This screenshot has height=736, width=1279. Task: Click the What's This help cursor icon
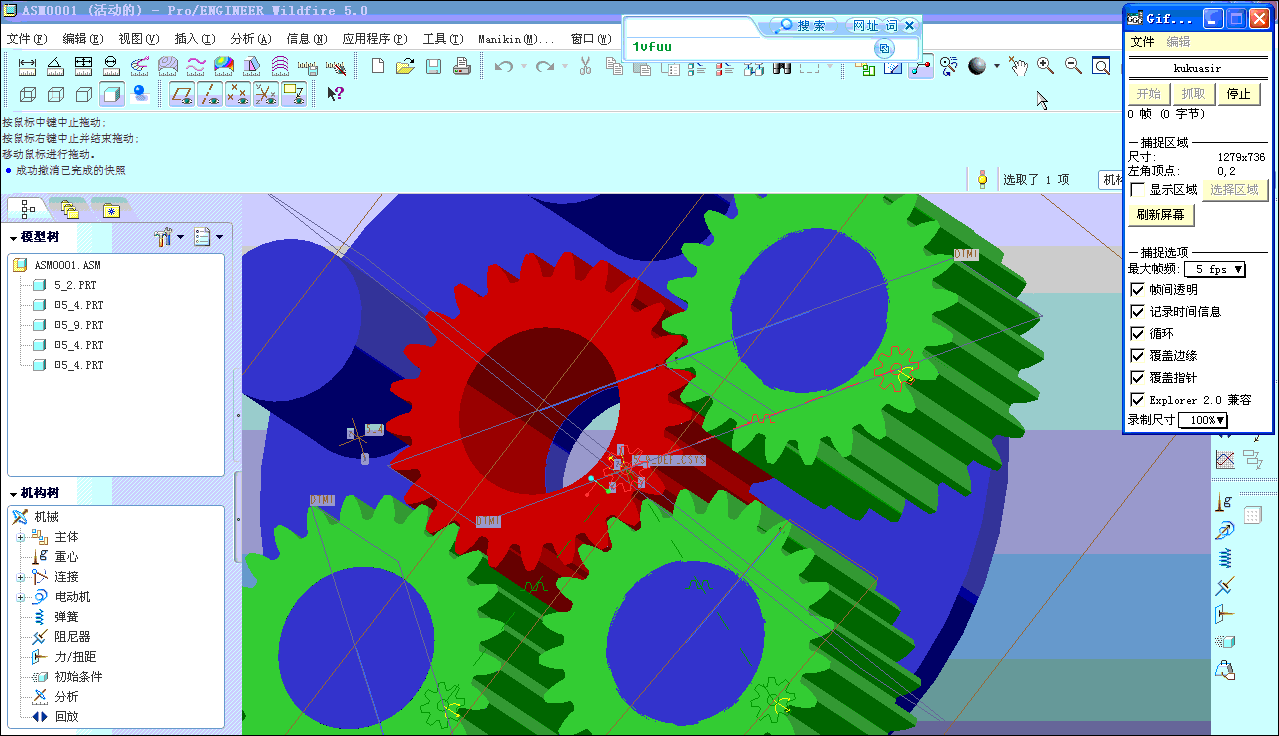point(336,94)
